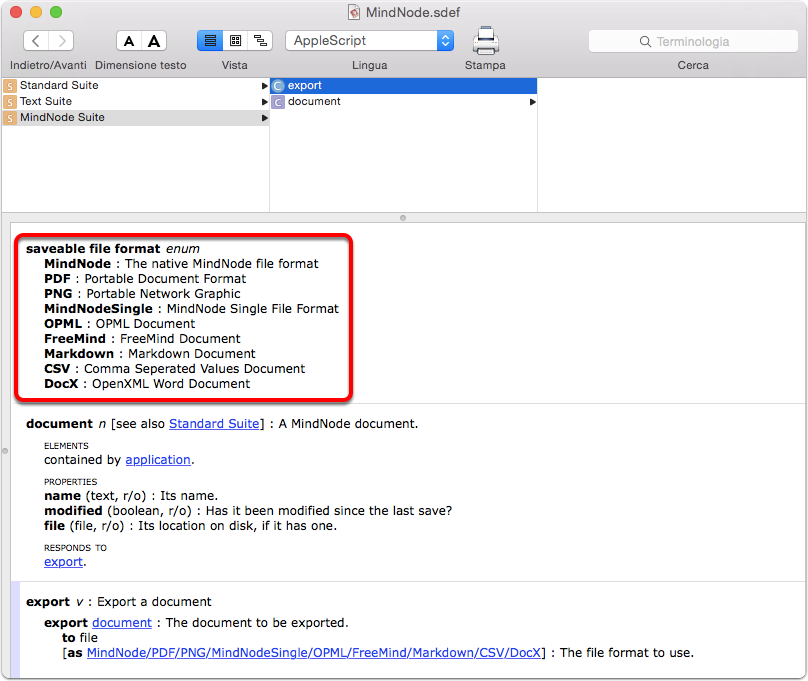
Task: Follow the export link under Responds To
Action: point(63,561)
